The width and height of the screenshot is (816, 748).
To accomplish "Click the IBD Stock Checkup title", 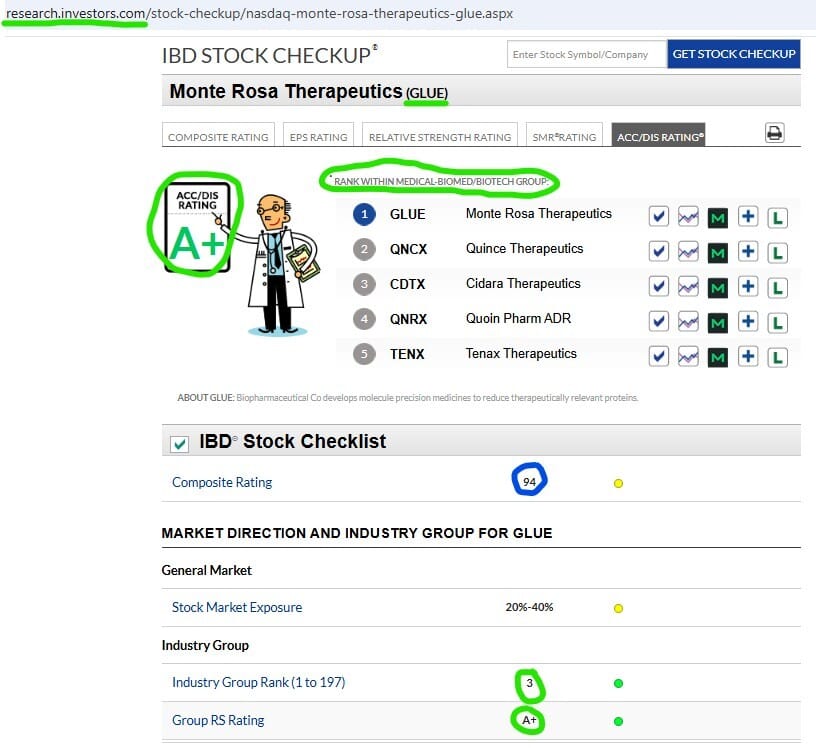I will [x=270, y=55].
